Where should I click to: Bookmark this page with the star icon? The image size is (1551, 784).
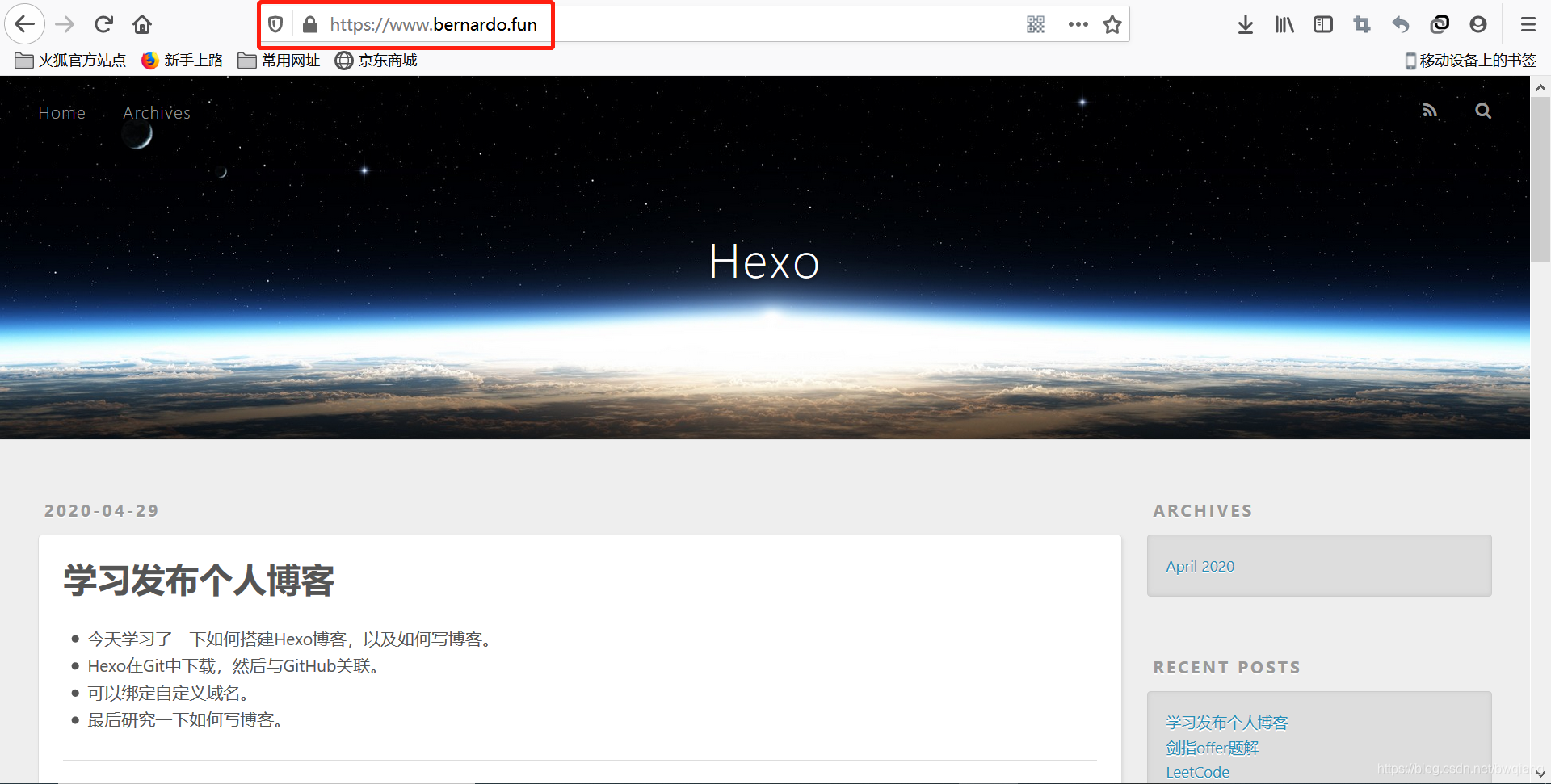[x=1112, y=24]
